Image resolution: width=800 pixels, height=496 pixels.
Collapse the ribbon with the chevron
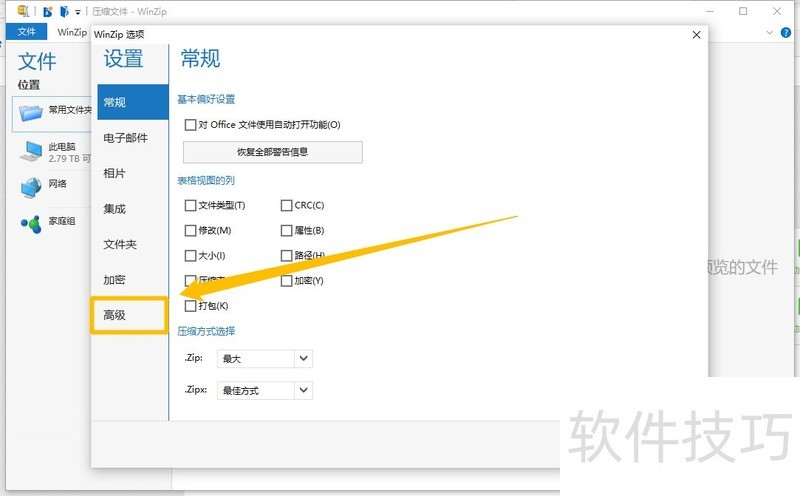pos(772,32)
